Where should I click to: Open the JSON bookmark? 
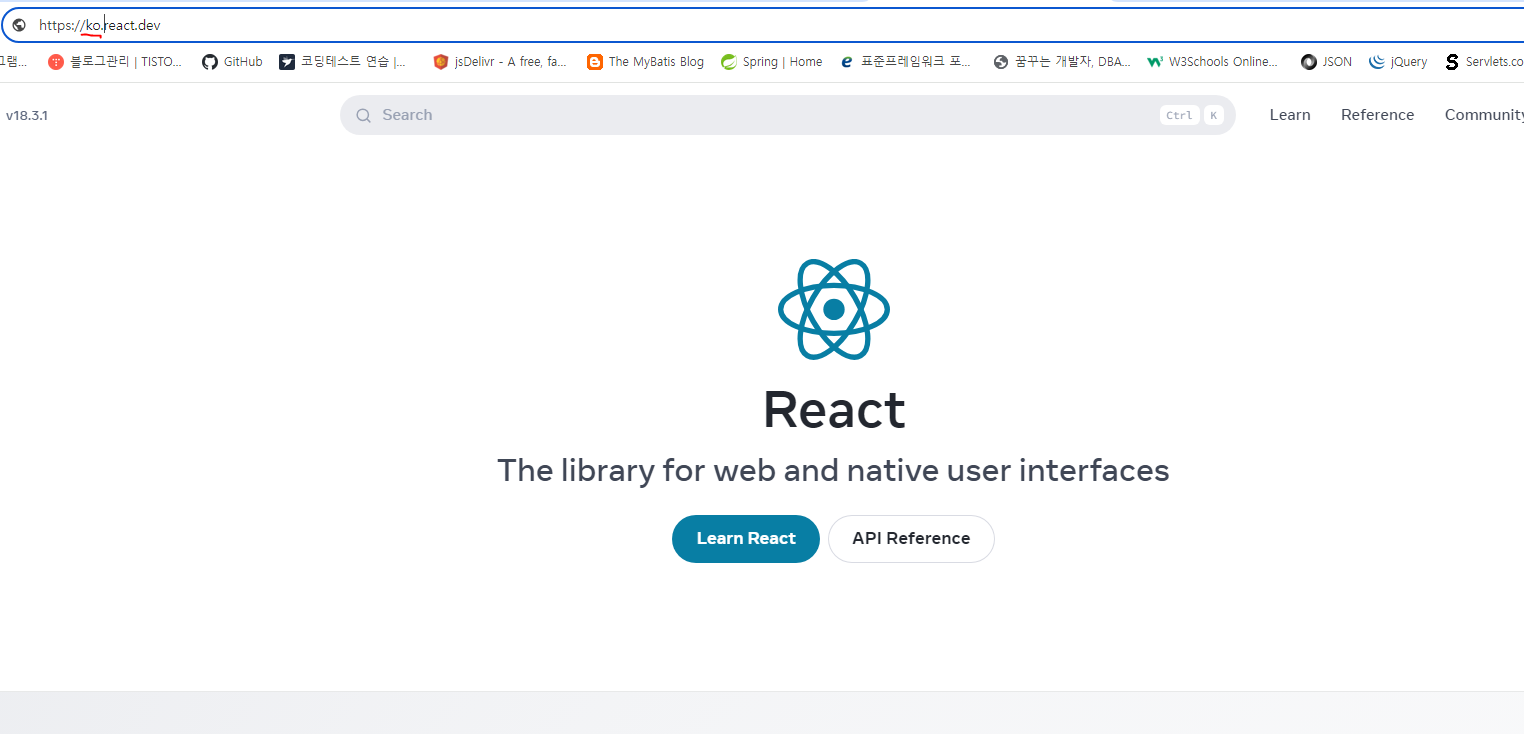[1326, 62]
